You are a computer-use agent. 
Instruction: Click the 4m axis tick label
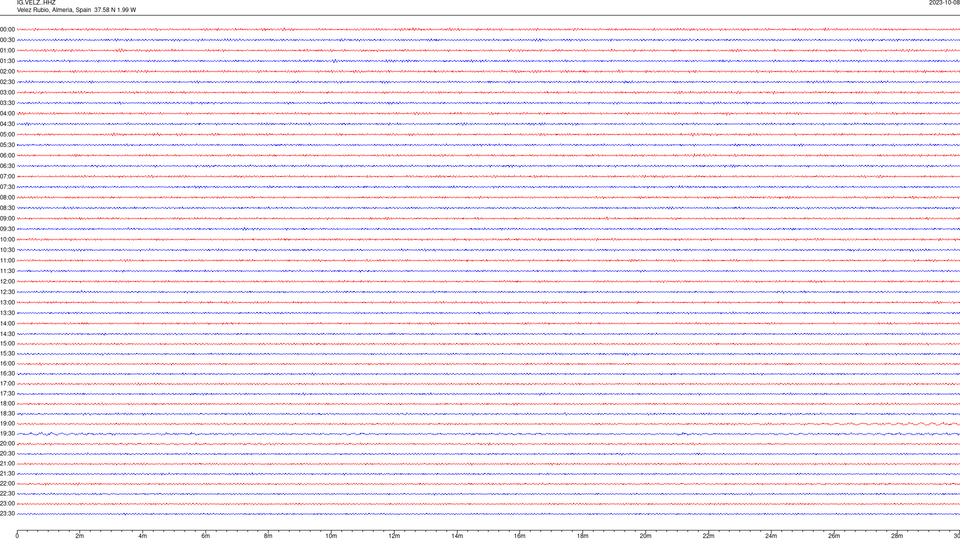[x=143, y=536]
